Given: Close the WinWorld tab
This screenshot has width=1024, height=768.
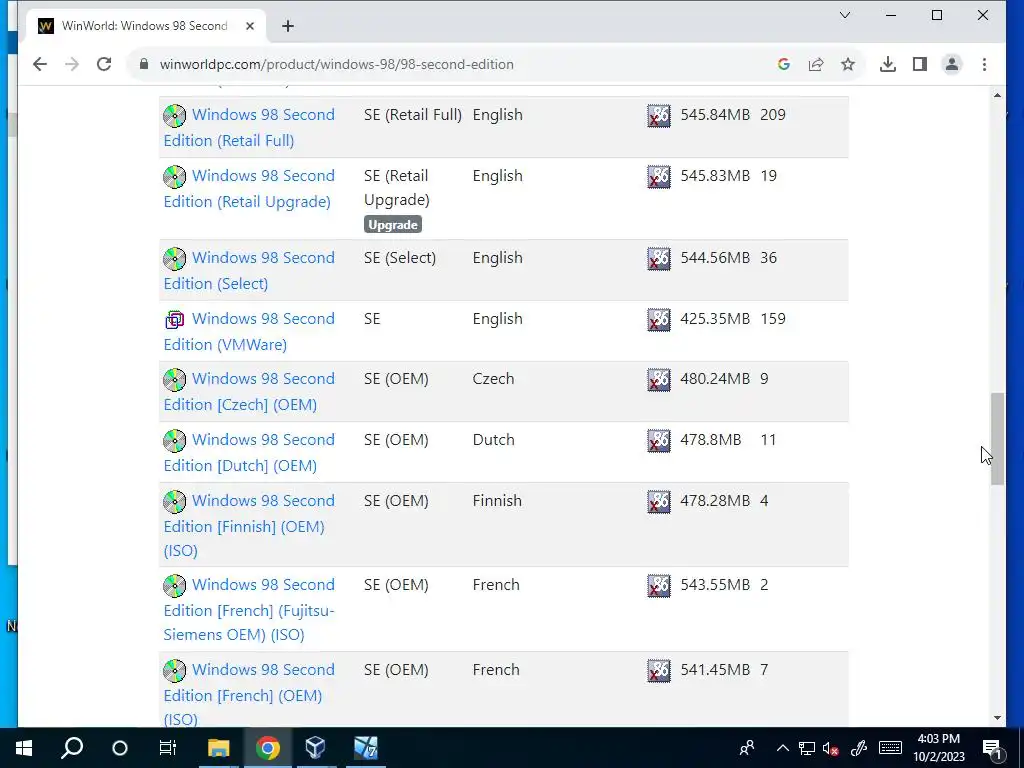Looking at the screenshot, I should click(250, 26).
